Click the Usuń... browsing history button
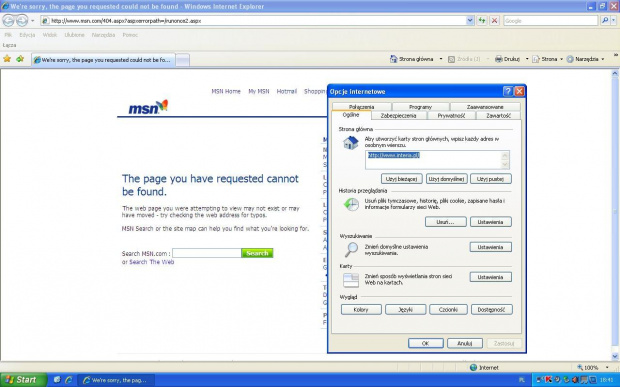 click(446, 222)
